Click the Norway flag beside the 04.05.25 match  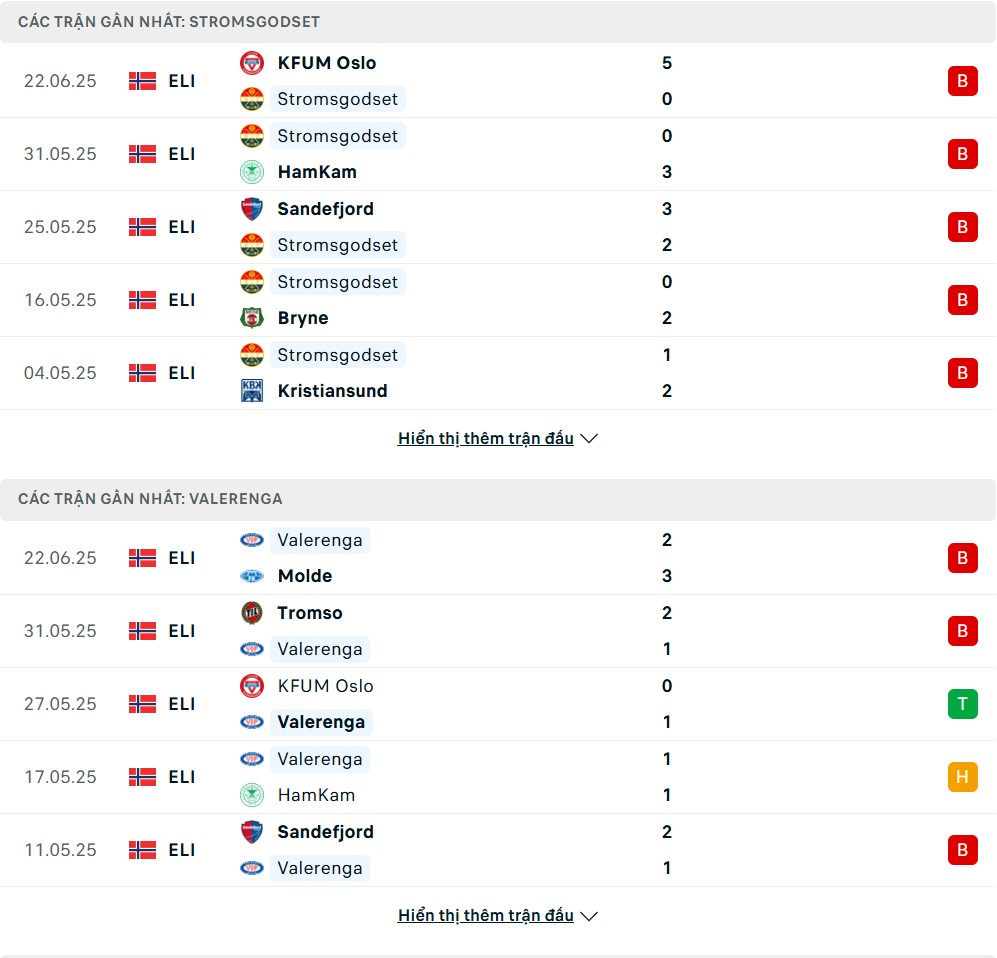(142, 373)
